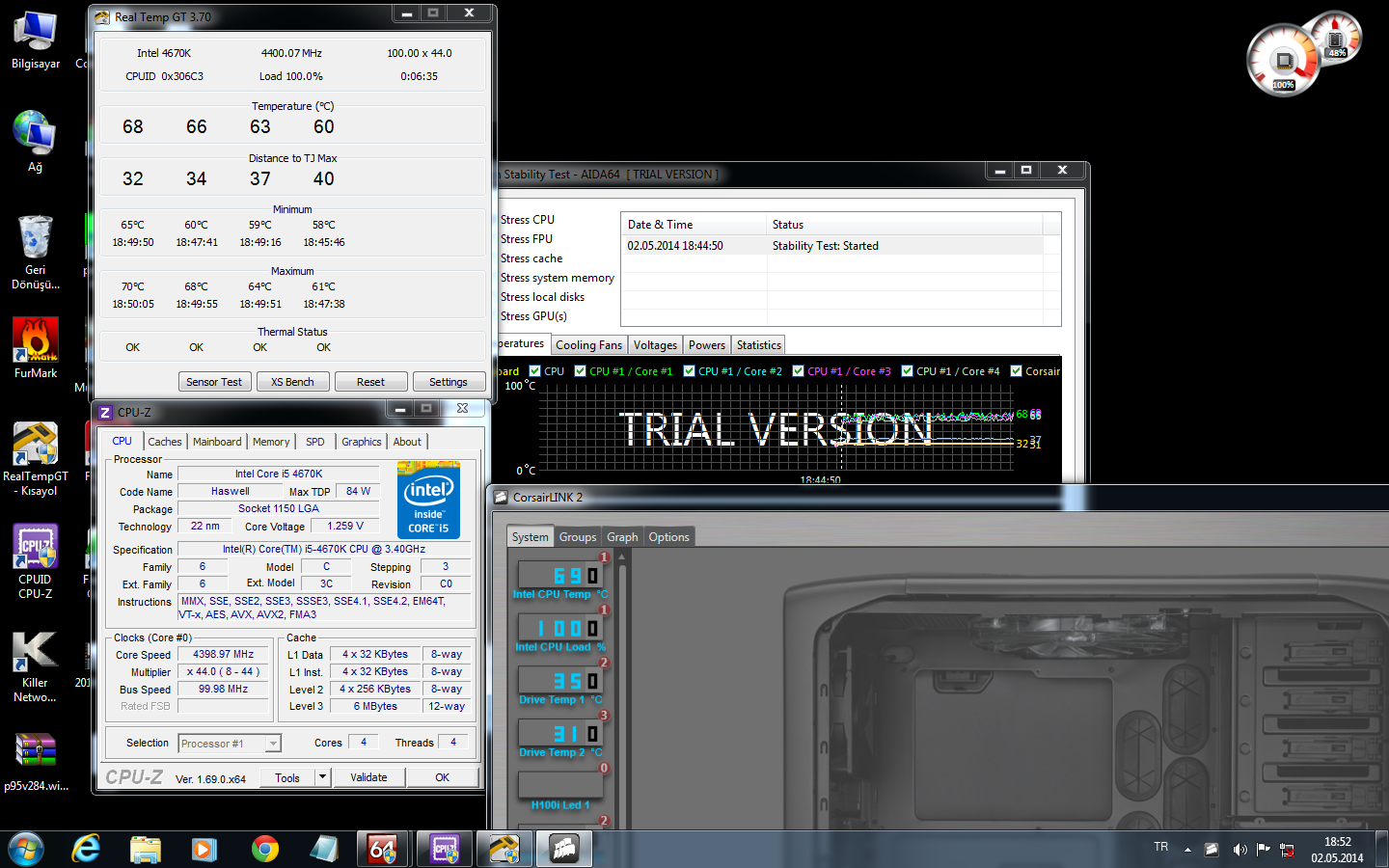Switch to AIDA64 taskbar button
Image resolution: width=1389 pixels, height=868 pixels.
(383, 849)
